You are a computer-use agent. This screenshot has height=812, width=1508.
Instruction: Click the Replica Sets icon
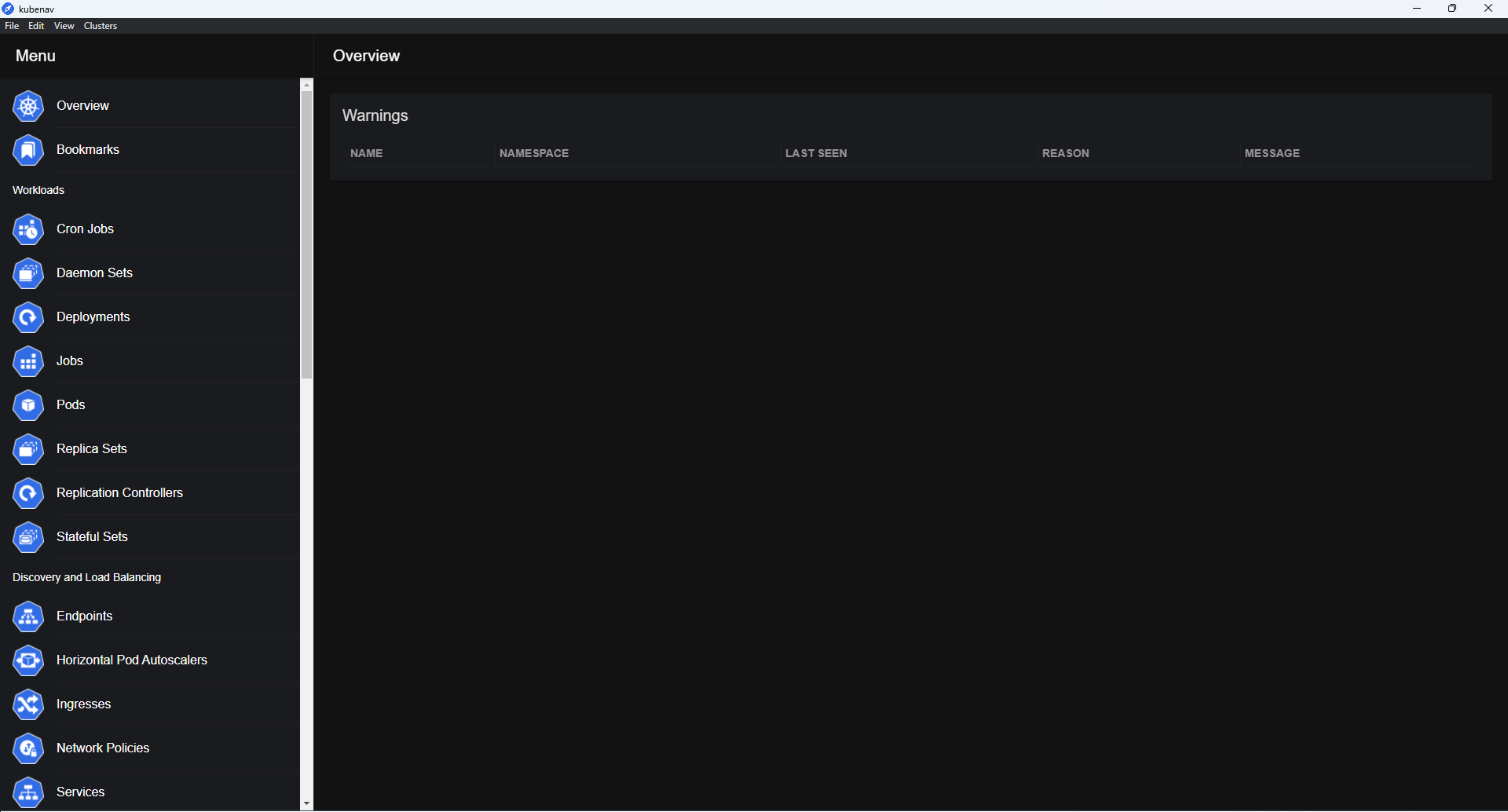(28, 449)
